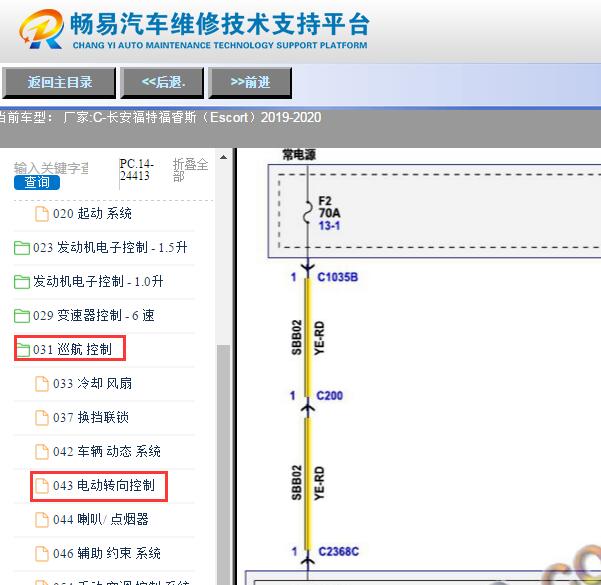Focus the 输入关键字 search field
Screen dimensions: 601x585
coord(51,168)
